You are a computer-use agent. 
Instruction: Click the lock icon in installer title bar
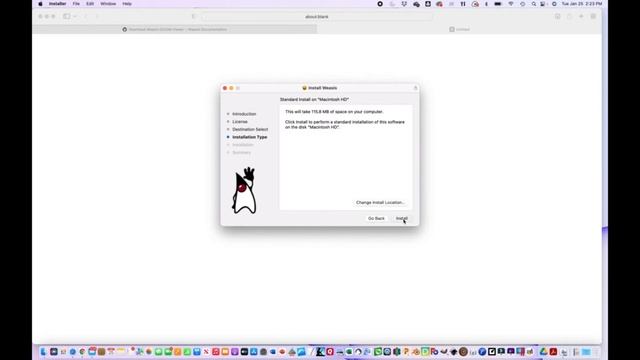(416, 88)
